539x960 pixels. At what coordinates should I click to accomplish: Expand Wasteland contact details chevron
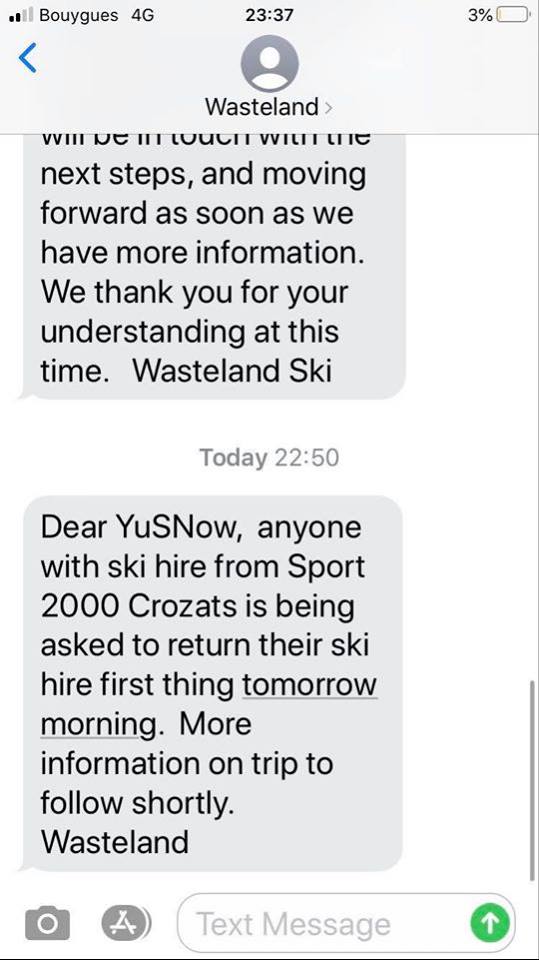(x=328, y=108)
